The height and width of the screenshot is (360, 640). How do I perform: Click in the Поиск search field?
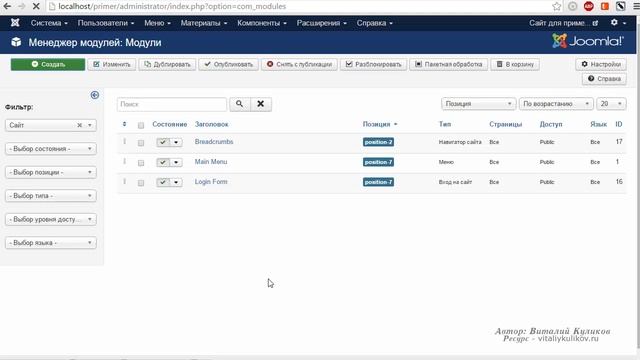(172, 104)
